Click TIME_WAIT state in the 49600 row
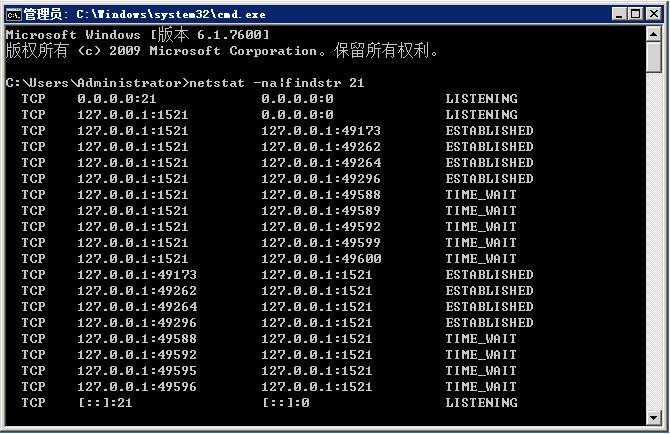This screenshot has height=434, width=670. 481,259
